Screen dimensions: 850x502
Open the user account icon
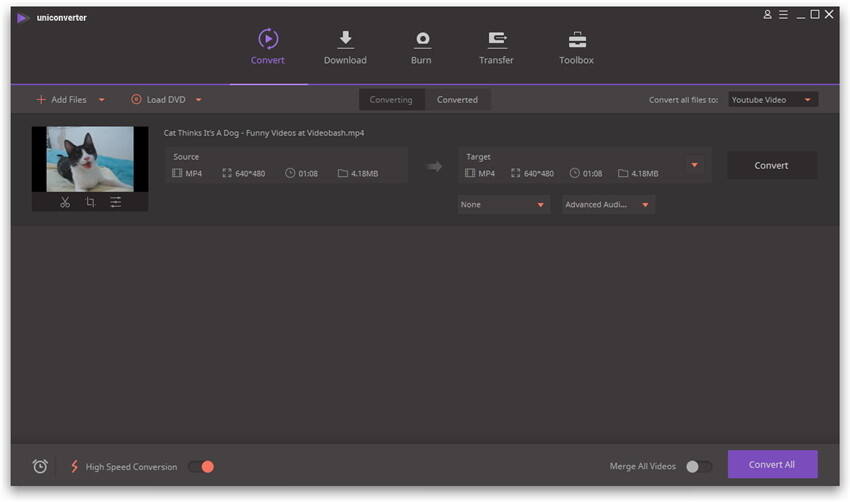[768, 15]
